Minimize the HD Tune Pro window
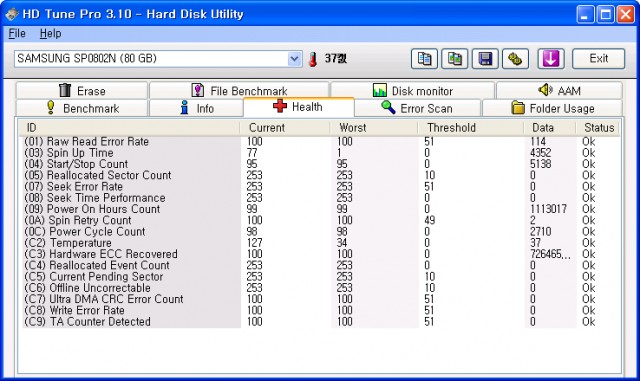 (585, 15)
